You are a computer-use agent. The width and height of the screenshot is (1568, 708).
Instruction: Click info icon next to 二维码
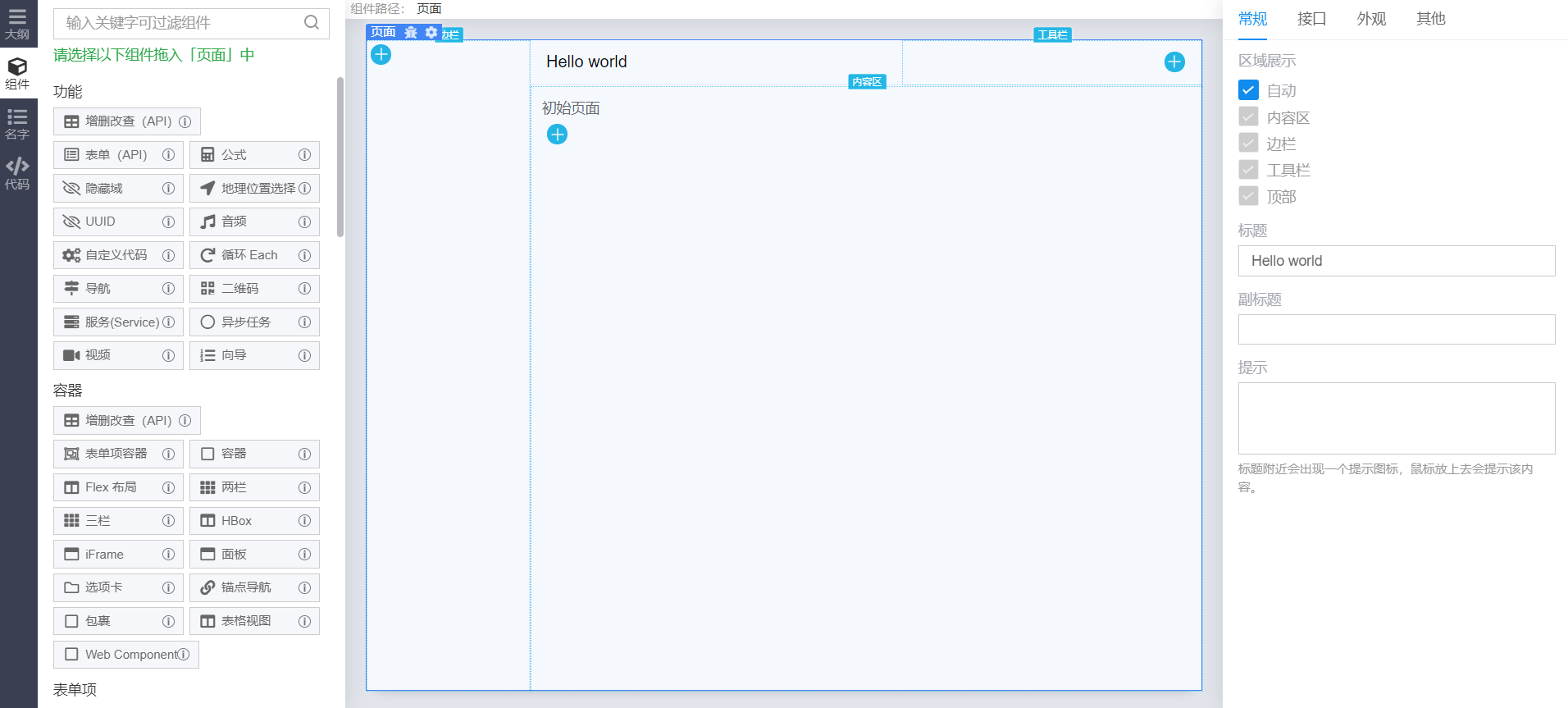pyautogui.click(x=305, y=289)
